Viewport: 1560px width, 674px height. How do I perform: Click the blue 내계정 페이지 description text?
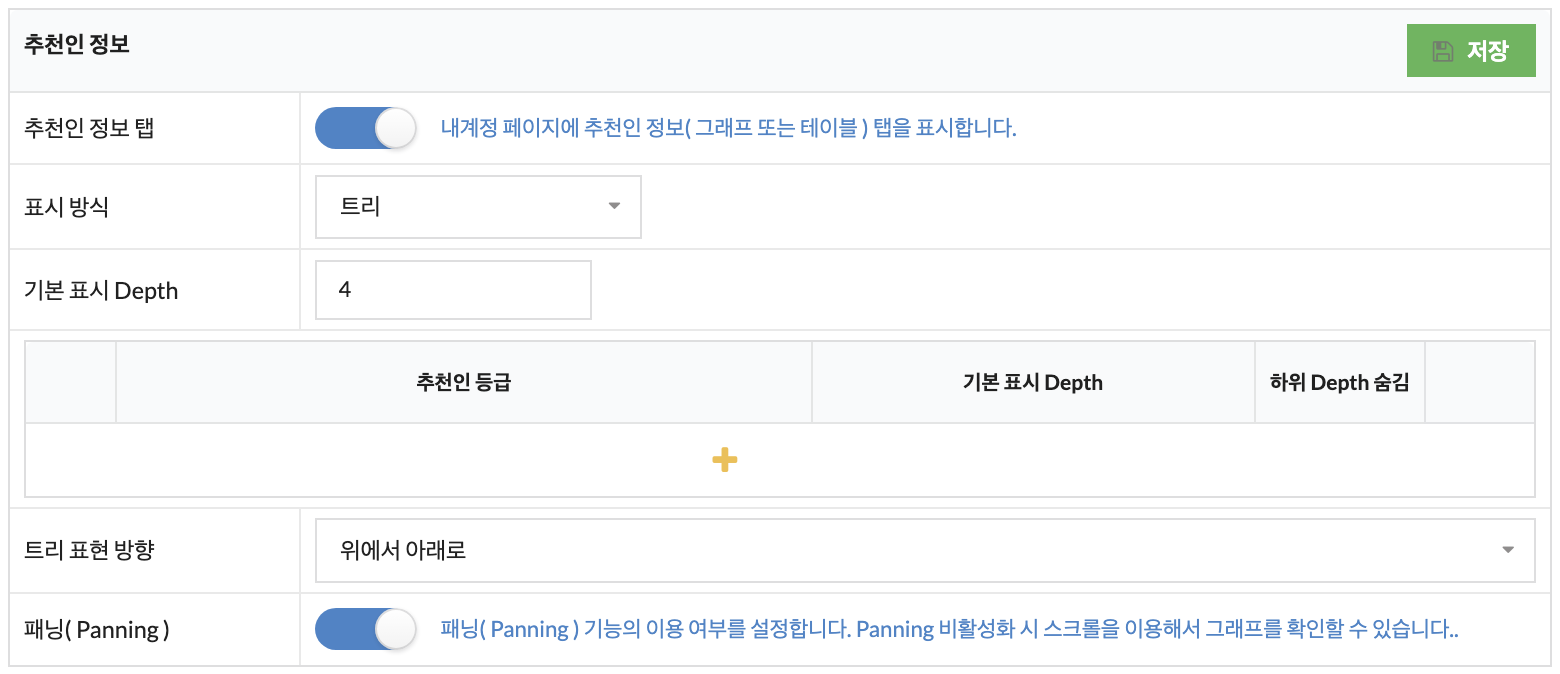pyautogui.click(x=728, y=128)
